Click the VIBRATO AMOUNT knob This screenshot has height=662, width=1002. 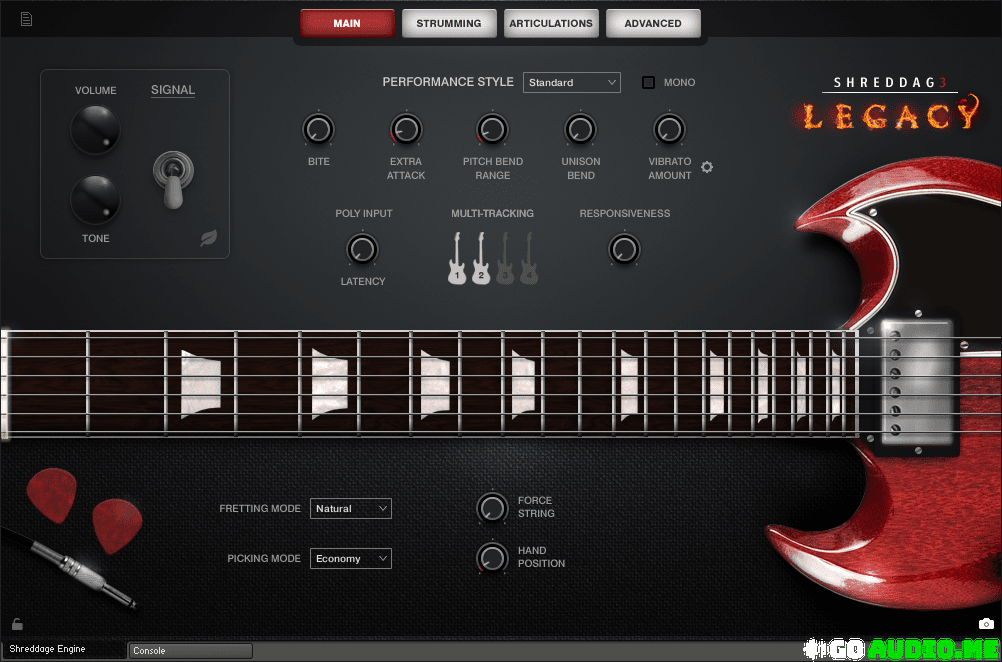click(669, 130)
